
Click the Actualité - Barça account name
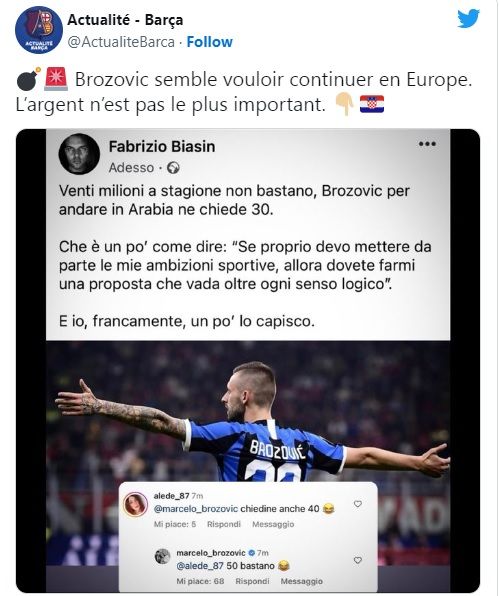(125, 20)
